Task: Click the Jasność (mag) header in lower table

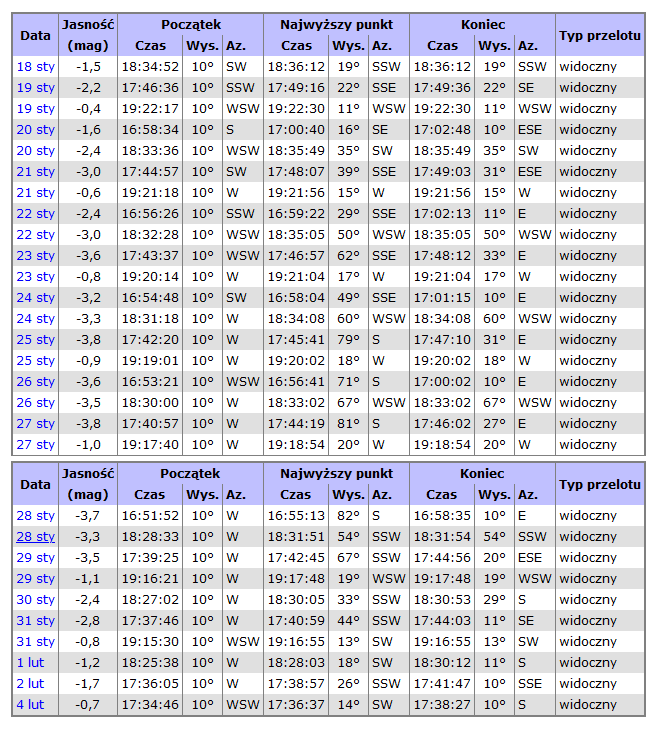Action: point(88,484)
